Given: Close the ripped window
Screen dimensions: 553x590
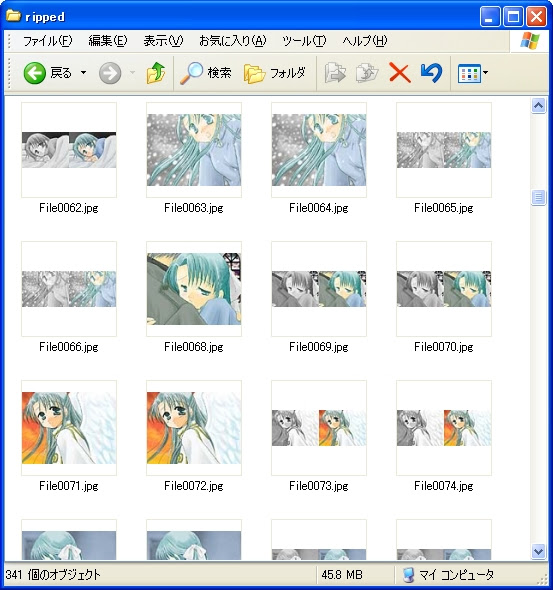Looking at the screenshot, I should (x=536, y=17).
